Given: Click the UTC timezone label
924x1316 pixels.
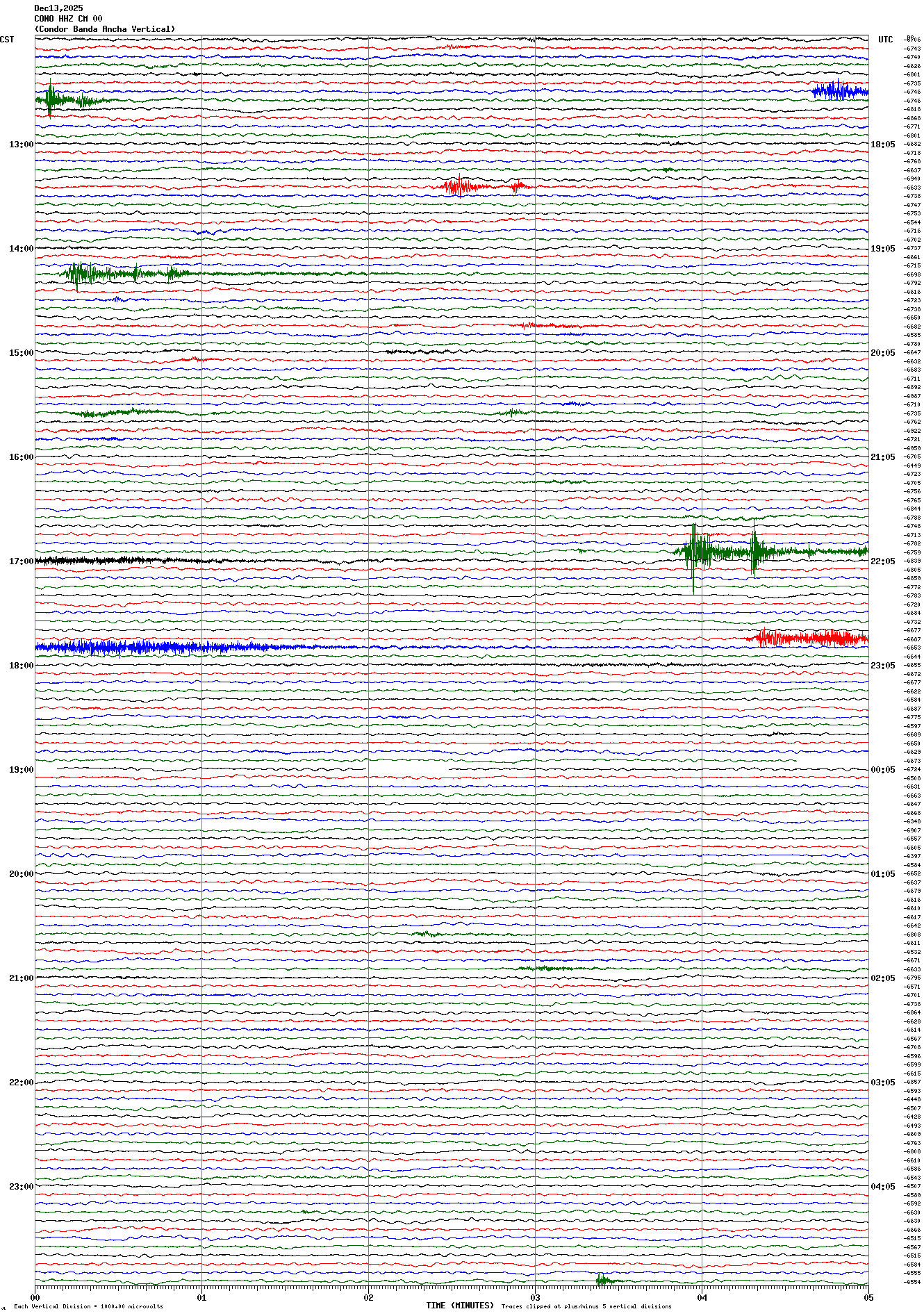Looking at the screenshot, I should 885,40.
